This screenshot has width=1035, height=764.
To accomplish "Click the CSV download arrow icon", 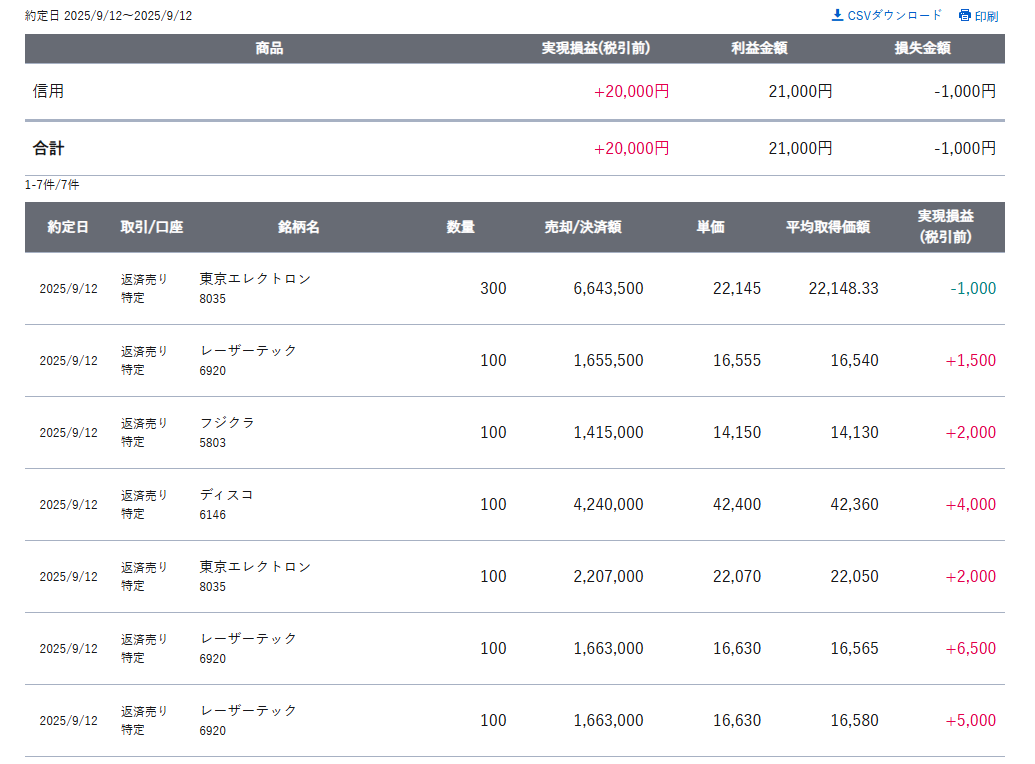I will pyautogui.click(x=837, y=15).
